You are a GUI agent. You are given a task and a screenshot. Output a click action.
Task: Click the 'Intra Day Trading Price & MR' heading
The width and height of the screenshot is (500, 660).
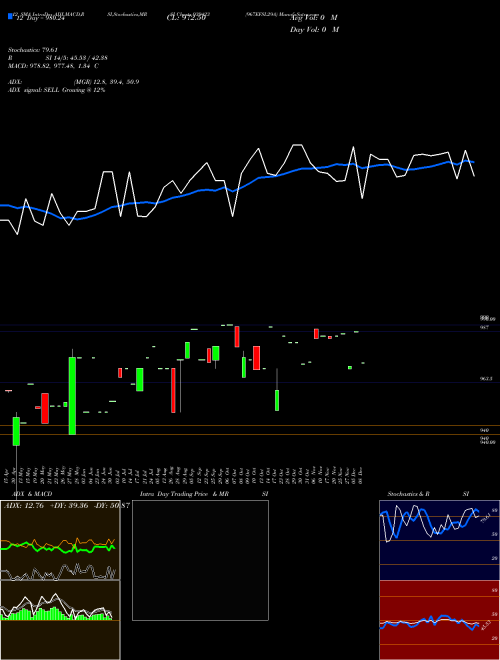184,494
